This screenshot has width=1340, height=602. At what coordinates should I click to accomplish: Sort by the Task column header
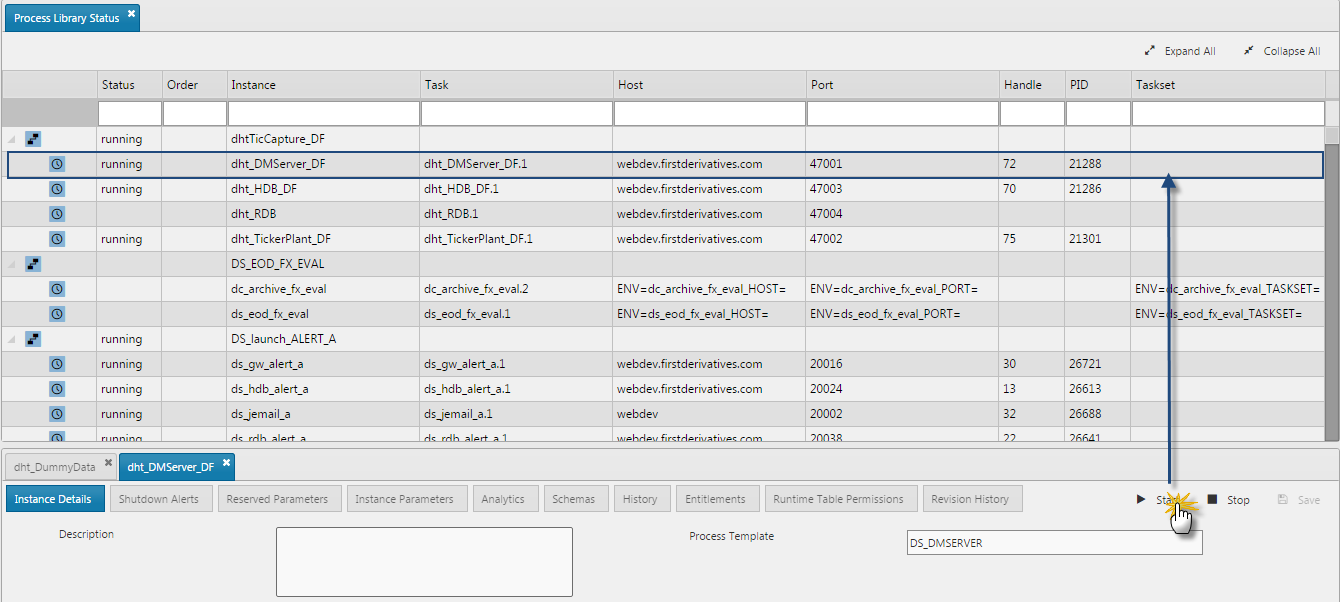coord(516,85)
